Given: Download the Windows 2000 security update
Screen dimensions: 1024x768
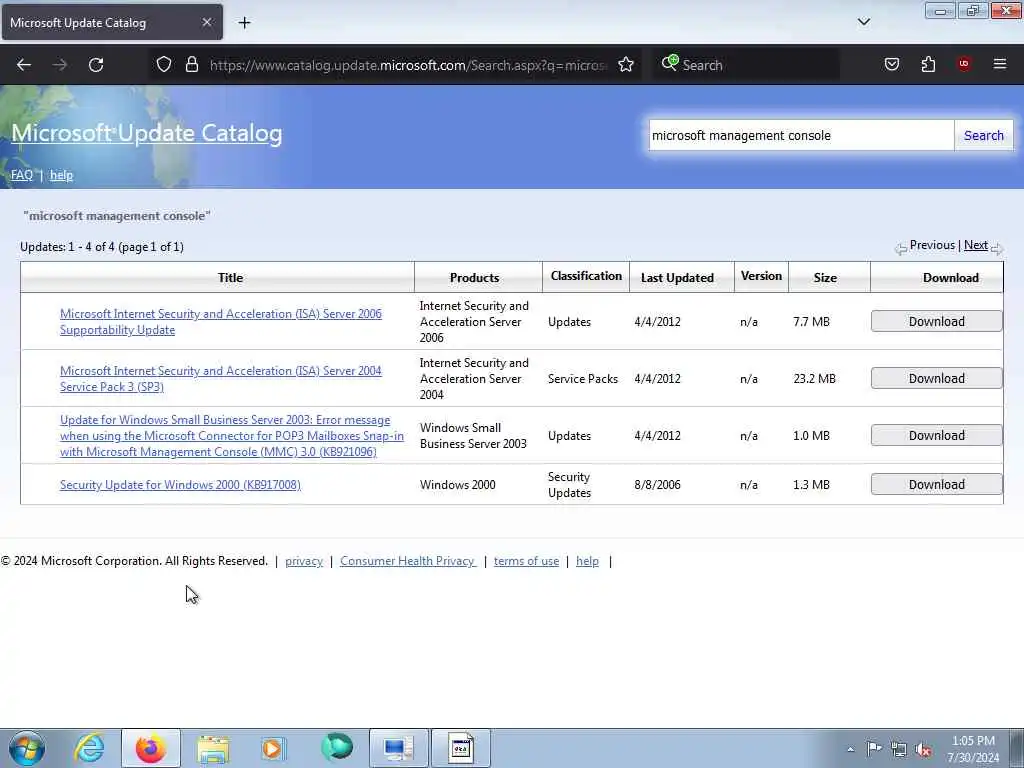Looking at the screenshot, I should 936,485.
